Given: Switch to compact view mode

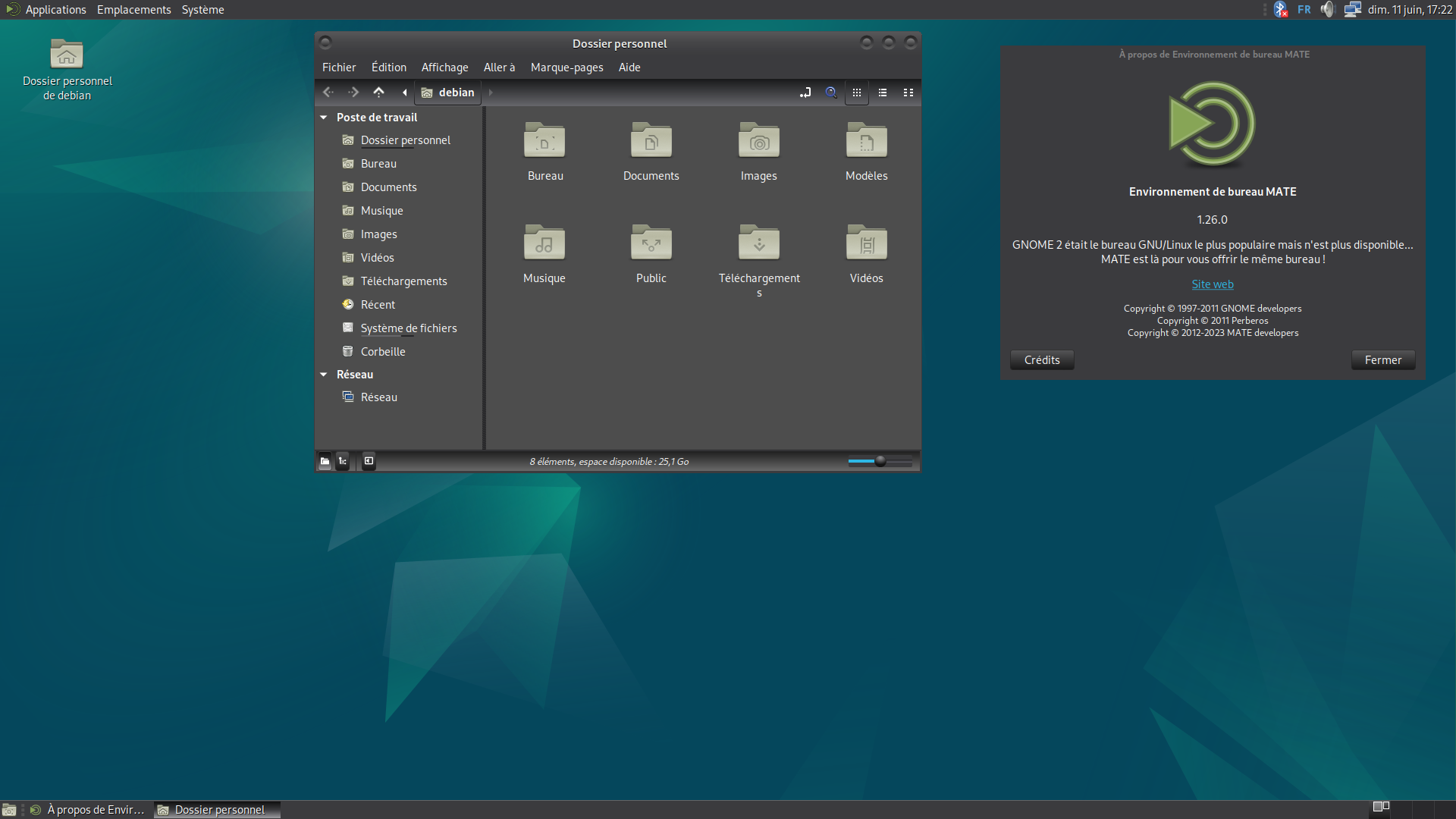Looking at the screenshot, I should (908, 93).
